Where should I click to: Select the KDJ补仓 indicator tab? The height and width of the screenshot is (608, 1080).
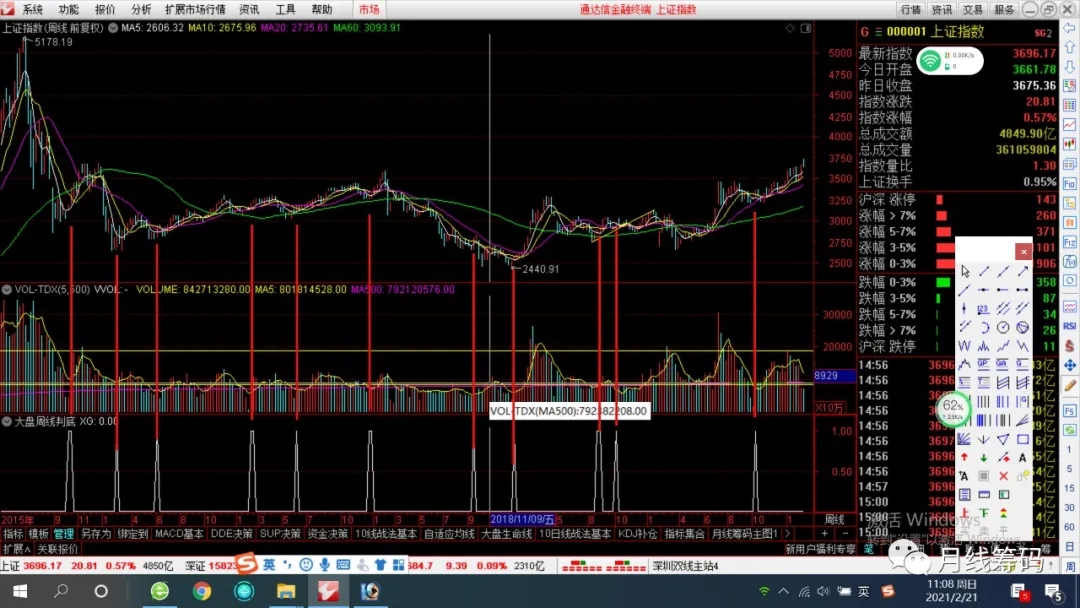636,534
